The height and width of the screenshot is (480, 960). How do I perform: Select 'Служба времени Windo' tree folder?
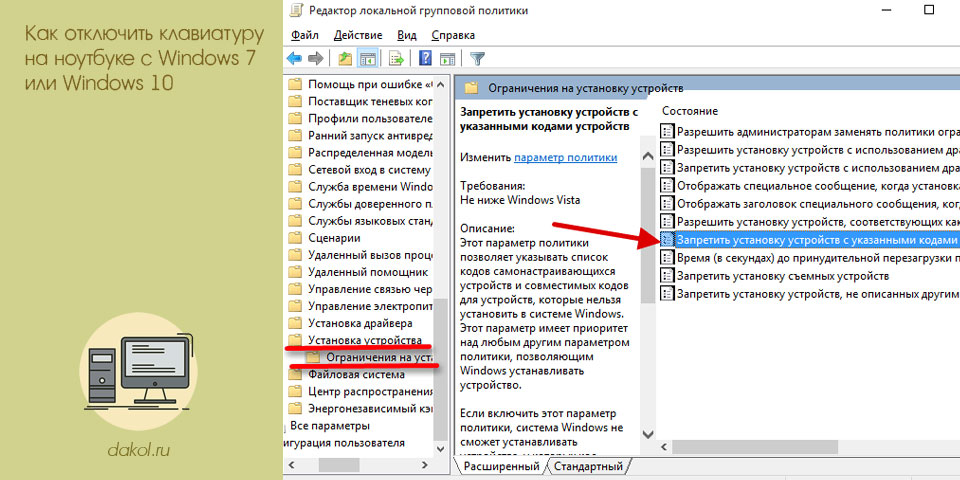(x=370, y=187)
